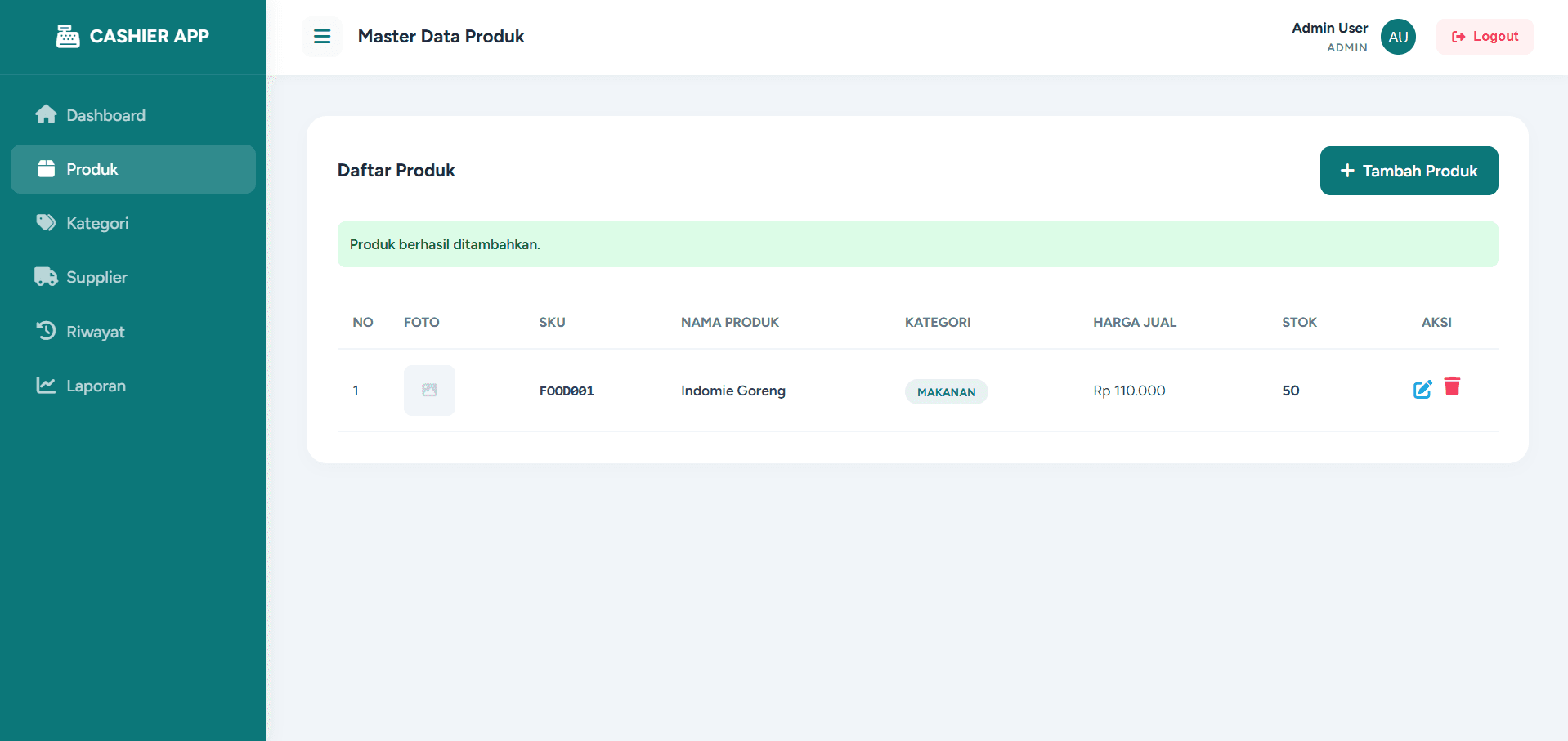
Task: Open the Produk menu item
Action: [133, 169]
